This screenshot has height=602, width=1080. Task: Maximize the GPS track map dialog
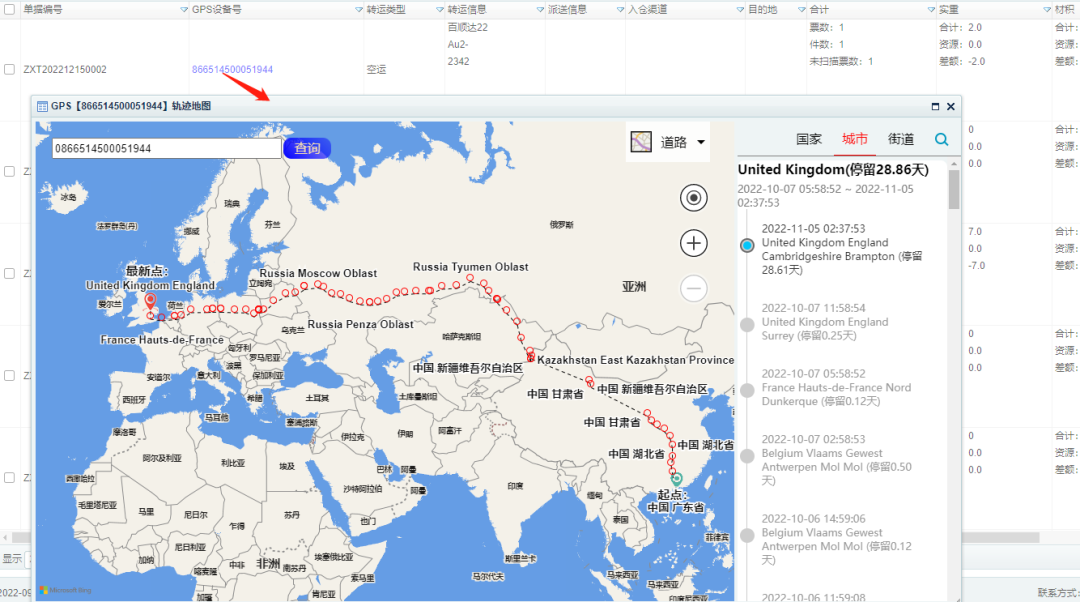[935, 106]
